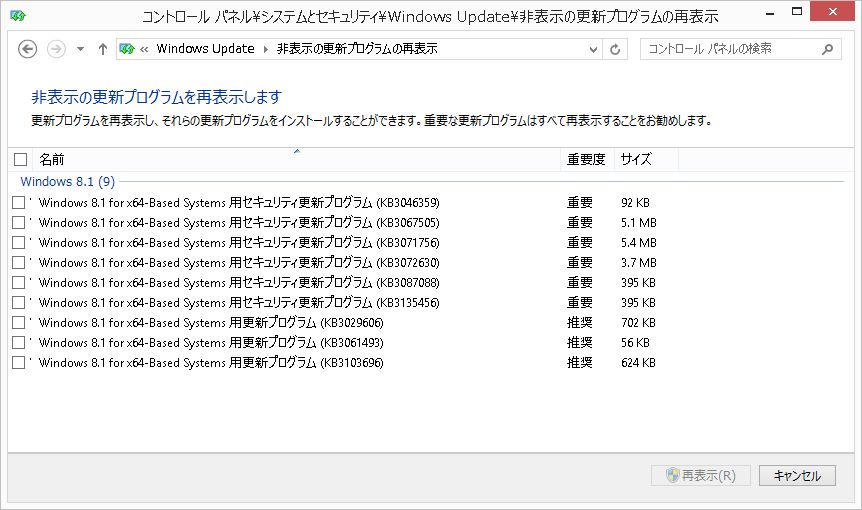Screen dimensions: 862x510
Task: Click the Forward navigation arrow
Action: (56, 49)
